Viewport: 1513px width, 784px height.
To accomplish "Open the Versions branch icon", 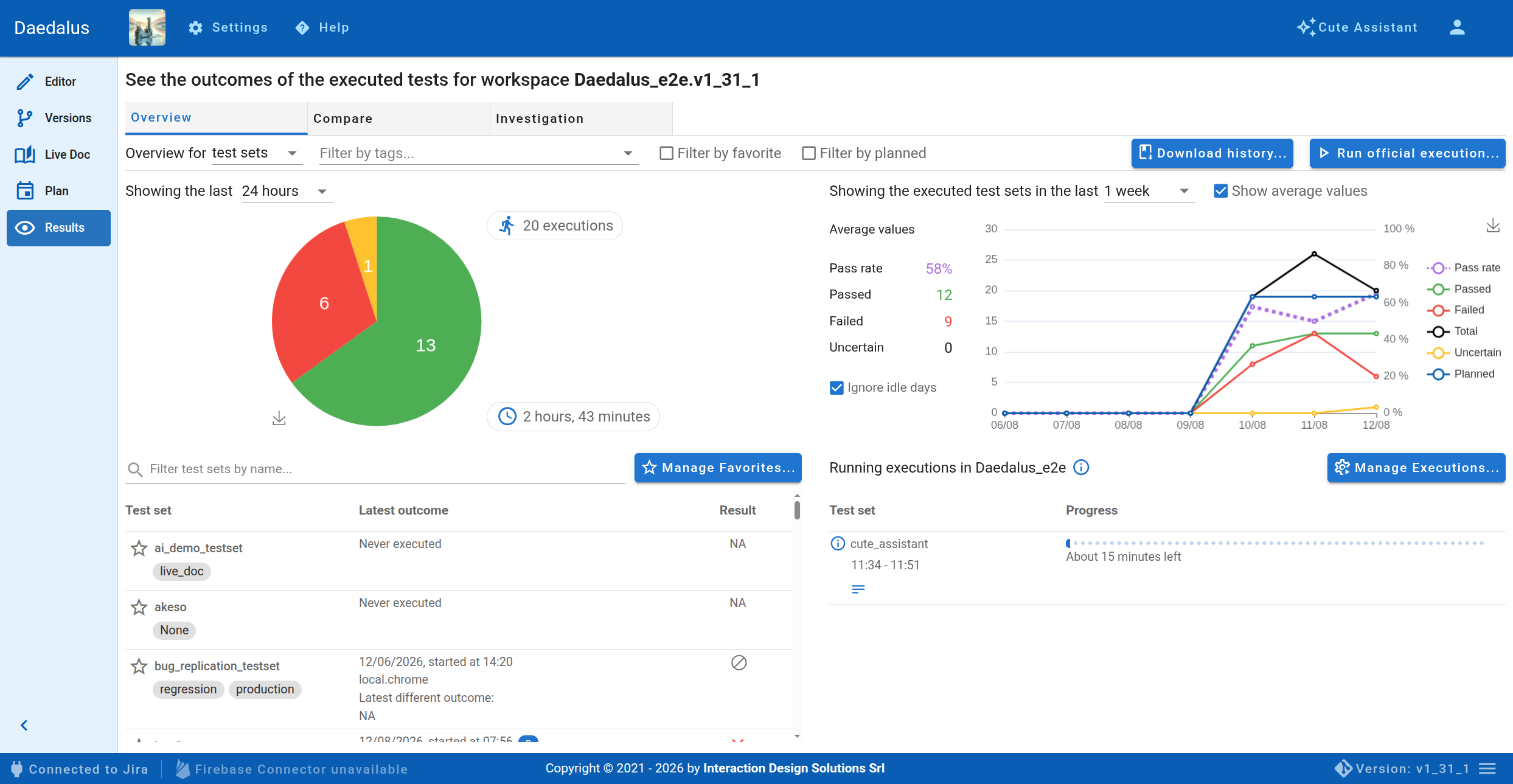I will pyautogui.click(x=24, y=118).
